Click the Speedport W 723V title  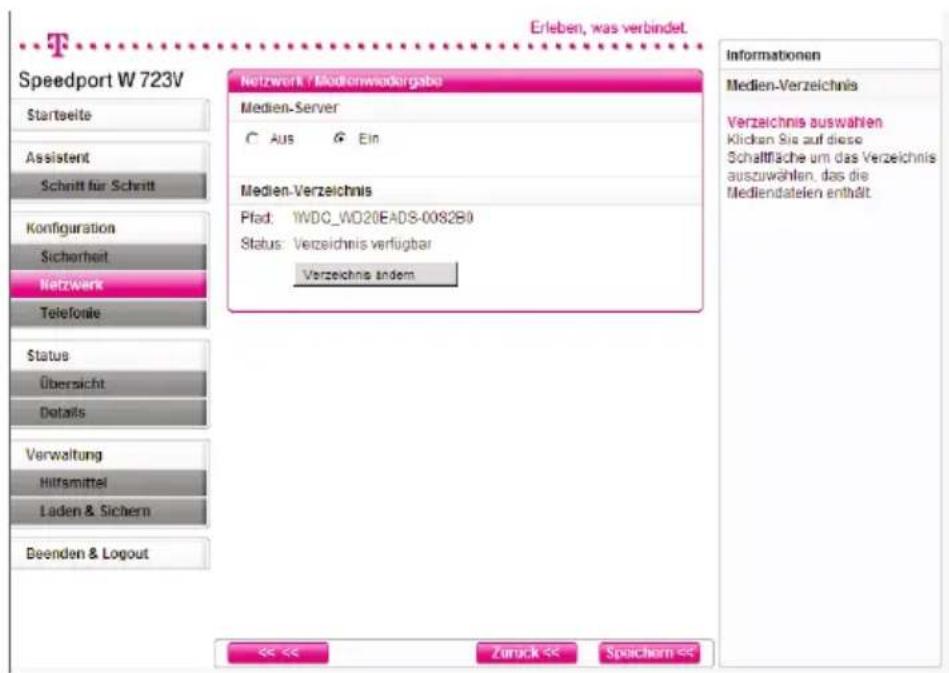click(x=100, y=80)
